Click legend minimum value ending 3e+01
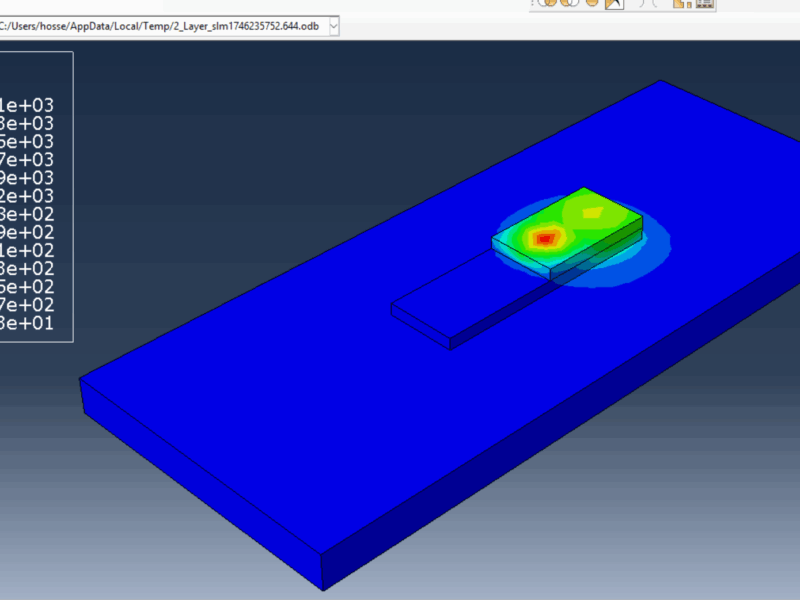 click(x=27, y=323)
